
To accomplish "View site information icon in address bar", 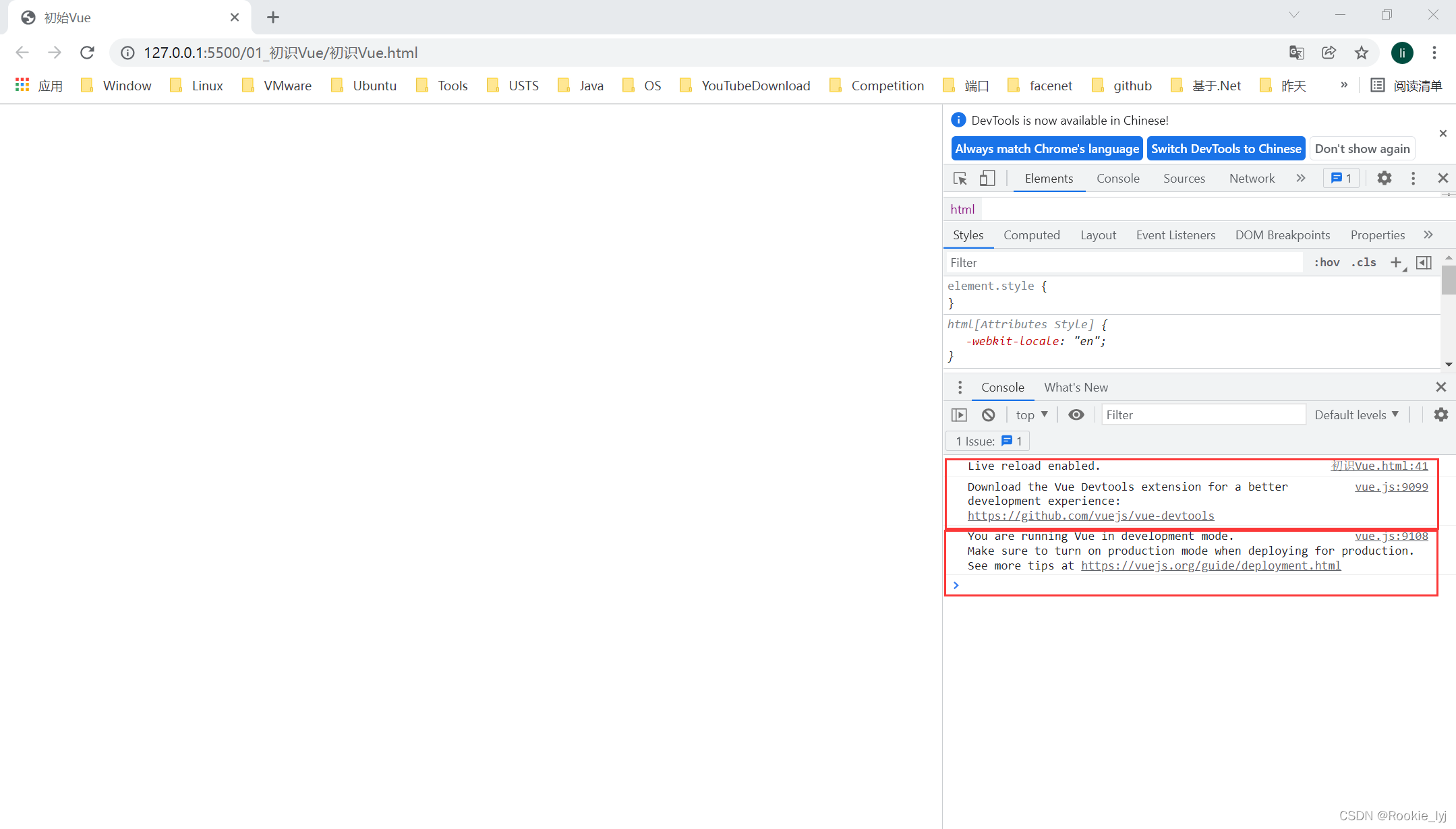I will tap(127, 53).
